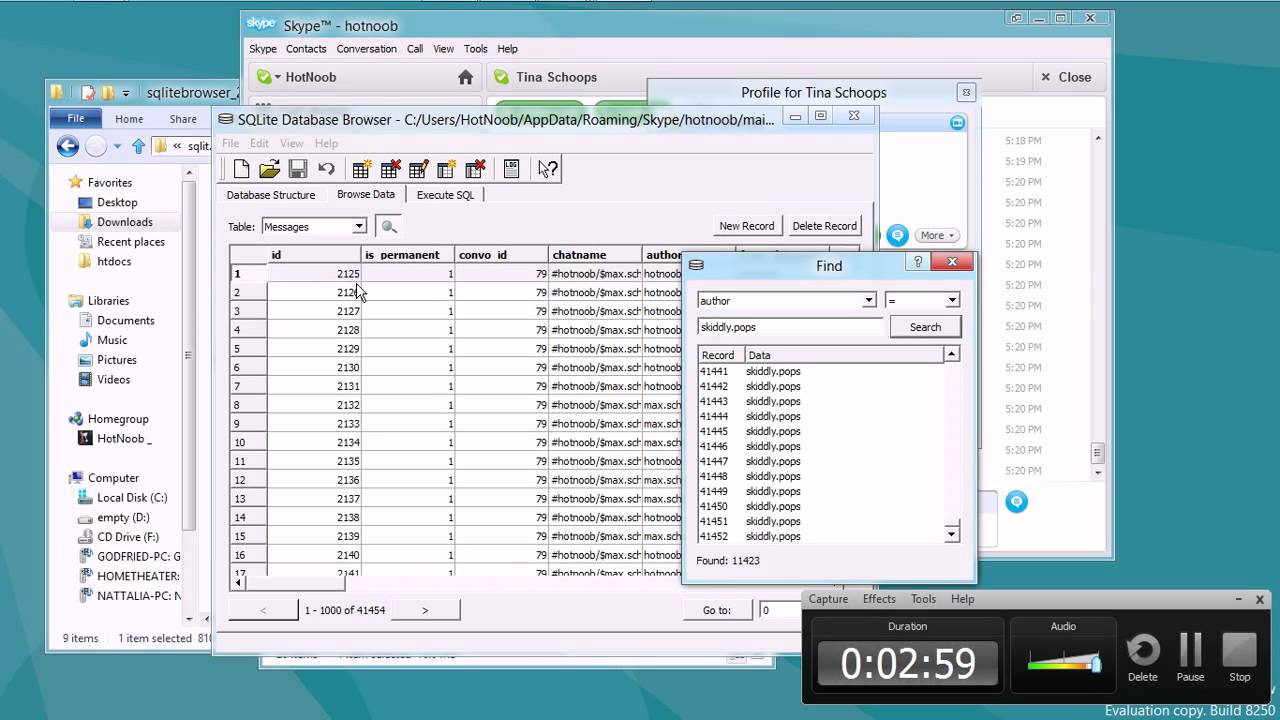Click the author column header
The width and height of the screenshot is (1280, 720).
[x=664, y=255]
